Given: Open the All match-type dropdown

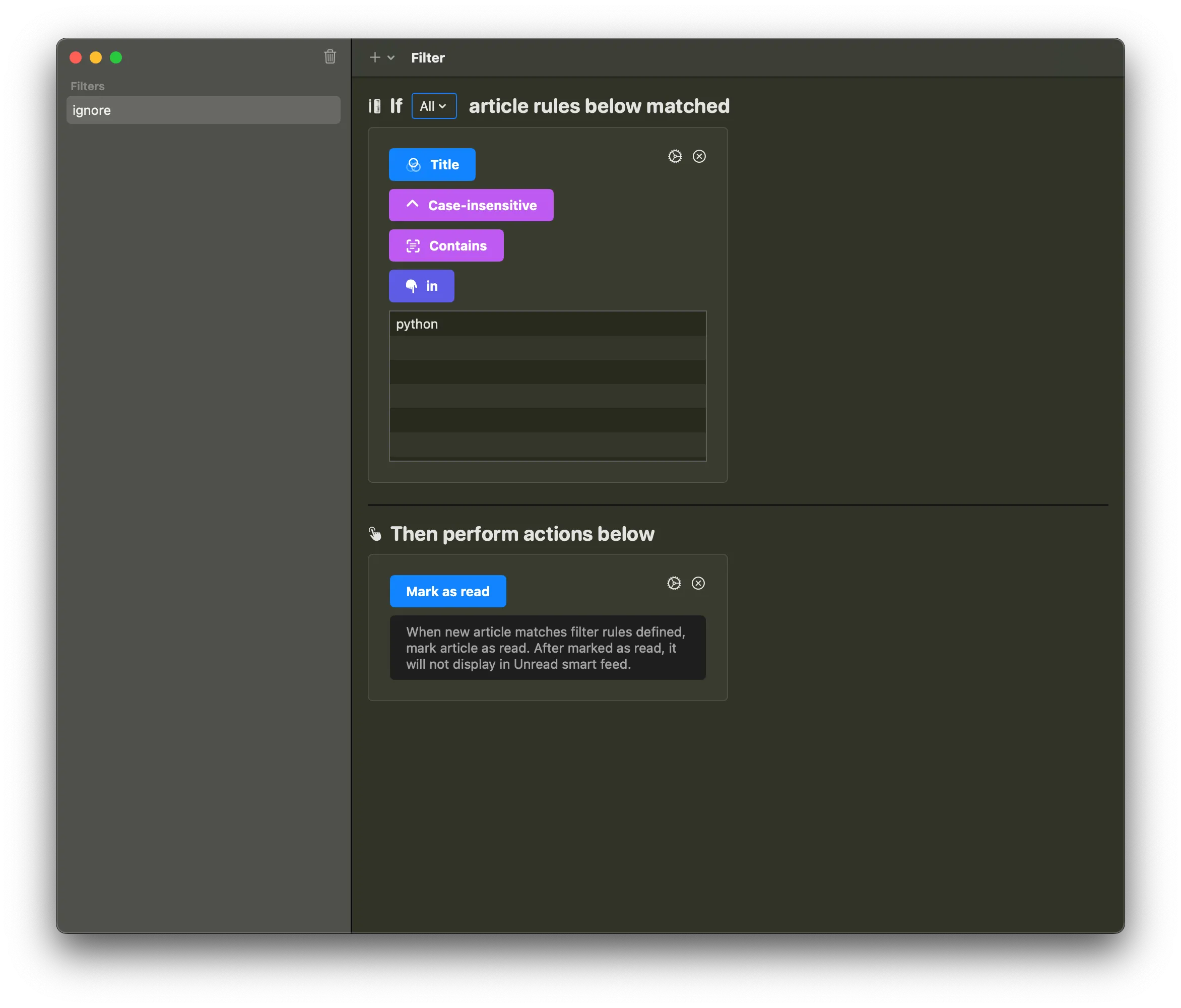Looking at the screenshot, I should tap(434, 106).
